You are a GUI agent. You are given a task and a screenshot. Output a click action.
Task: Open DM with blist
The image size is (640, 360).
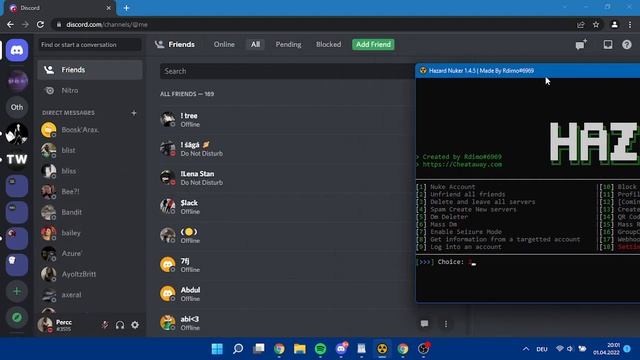90,150
